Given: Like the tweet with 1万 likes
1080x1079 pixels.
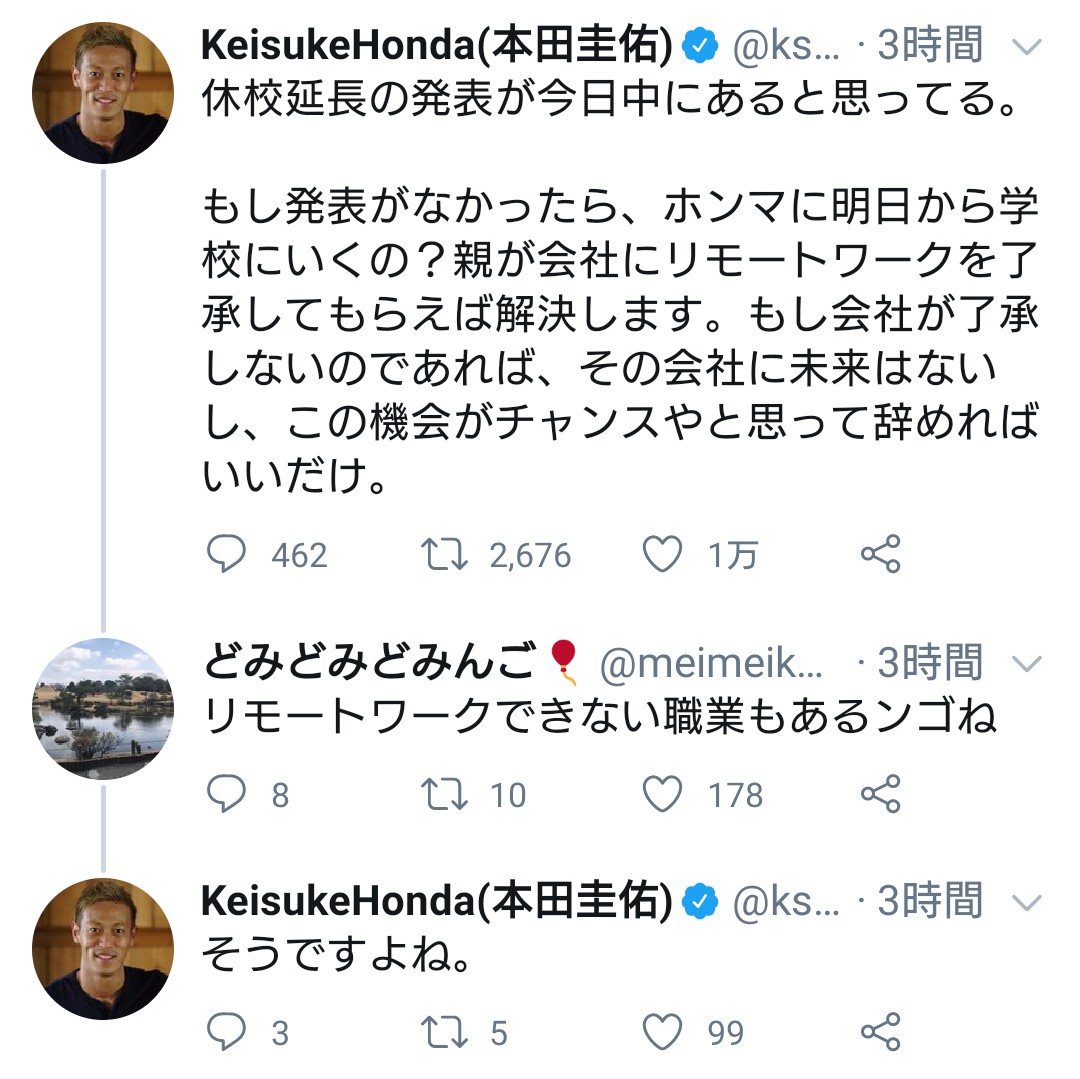Looking at the screenshot, I should (x=662, y=554).
